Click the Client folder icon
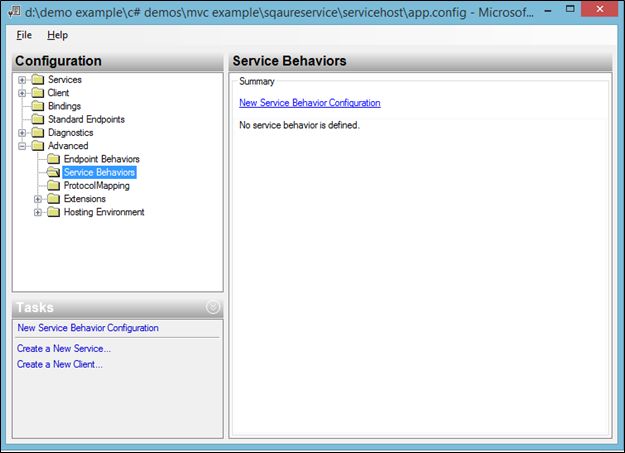The image size is (625, 453). (x=38, y=93)
